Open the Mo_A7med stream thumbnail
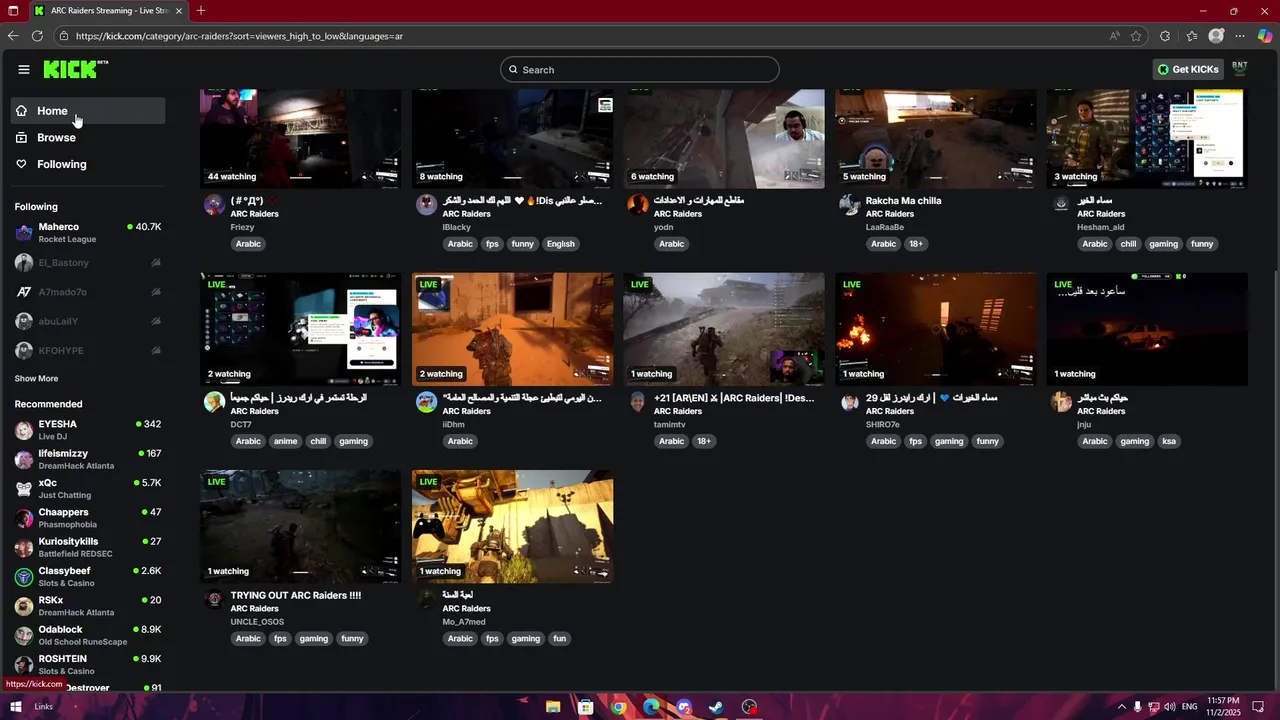 pyautogui.click(x=512, y=526)
